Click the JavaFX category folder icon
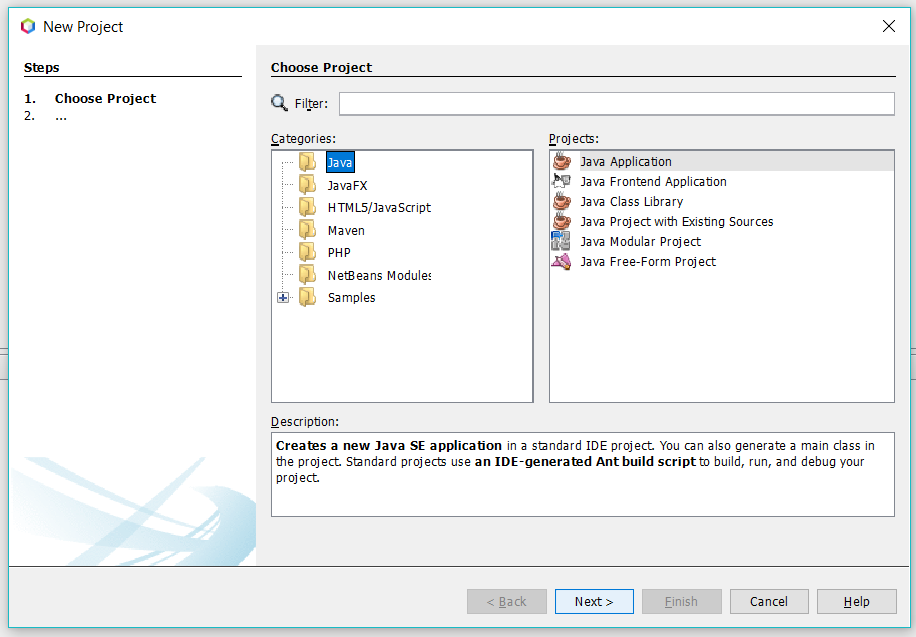This screenshot has width=916, height=637. [x=307, y=185]
